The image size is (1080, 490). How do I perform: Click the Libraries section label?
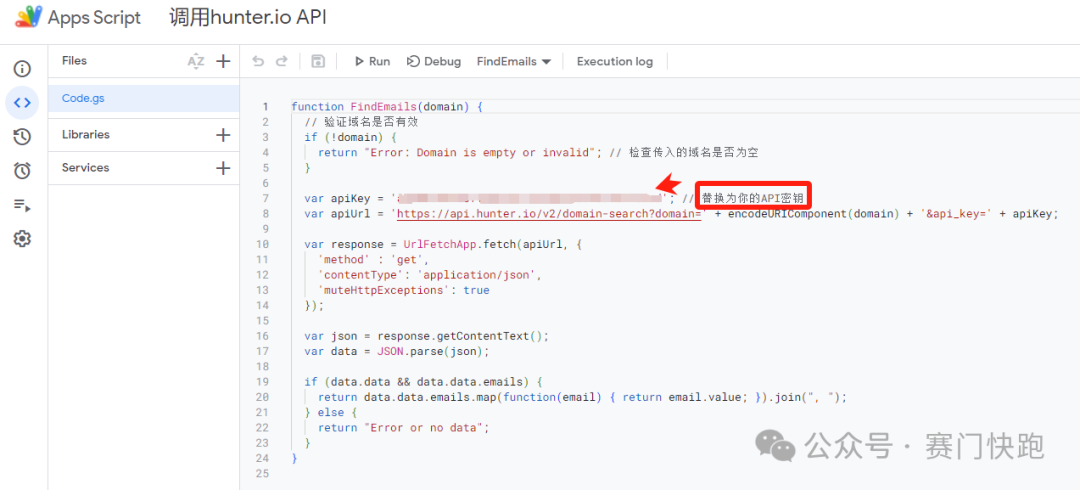[x=85, y=134]
